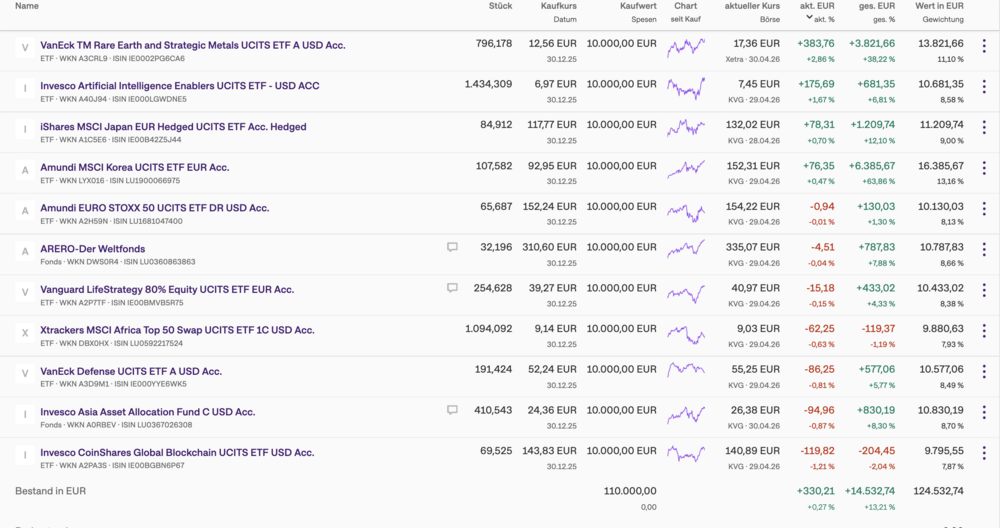Open price chart thumbnail for Invesco CoinShares Blockchain
This screenshot has width=1000, height=528.
click(686, 454)
